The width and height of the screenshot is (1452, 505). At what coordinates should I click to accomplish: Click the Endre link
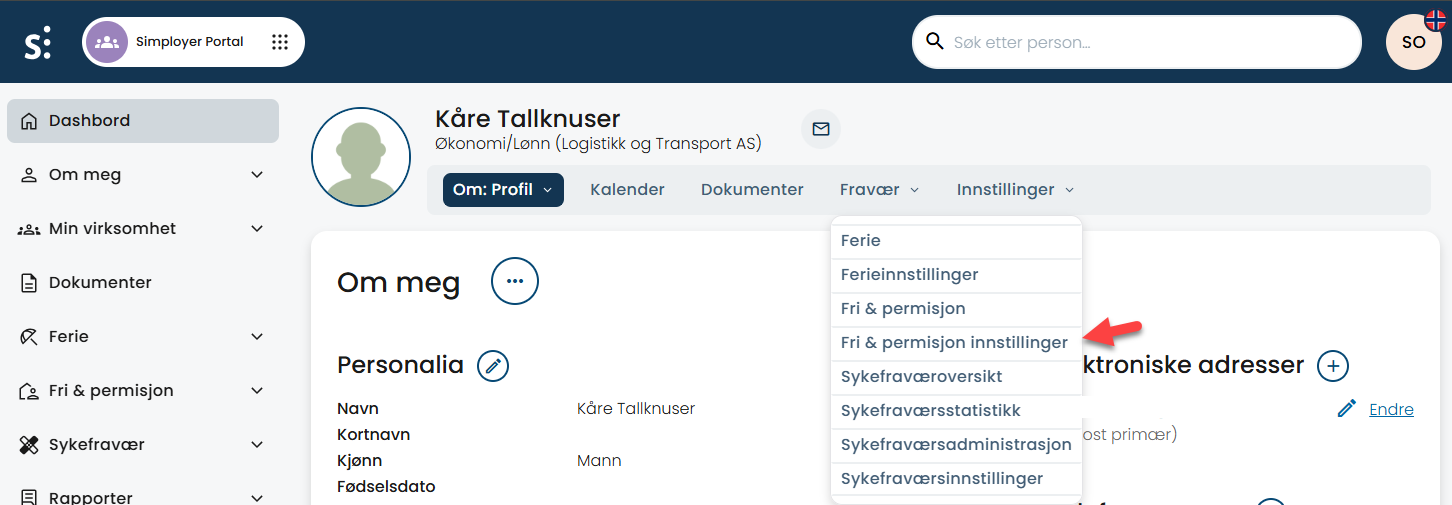pos(1391,409)
